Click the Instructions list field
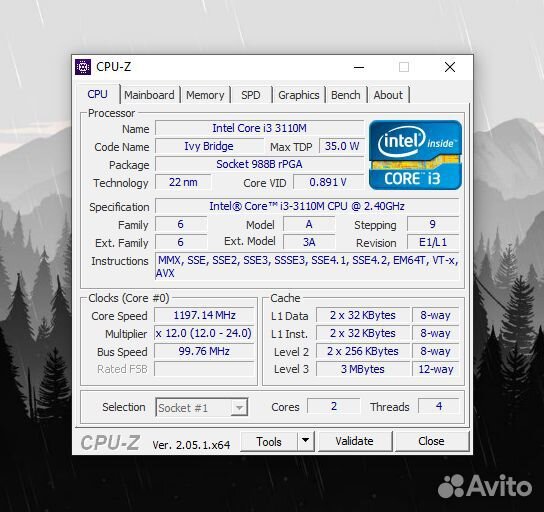Image resolution: width=544 pixels, height=512 pixels. [x=307, y=266]
